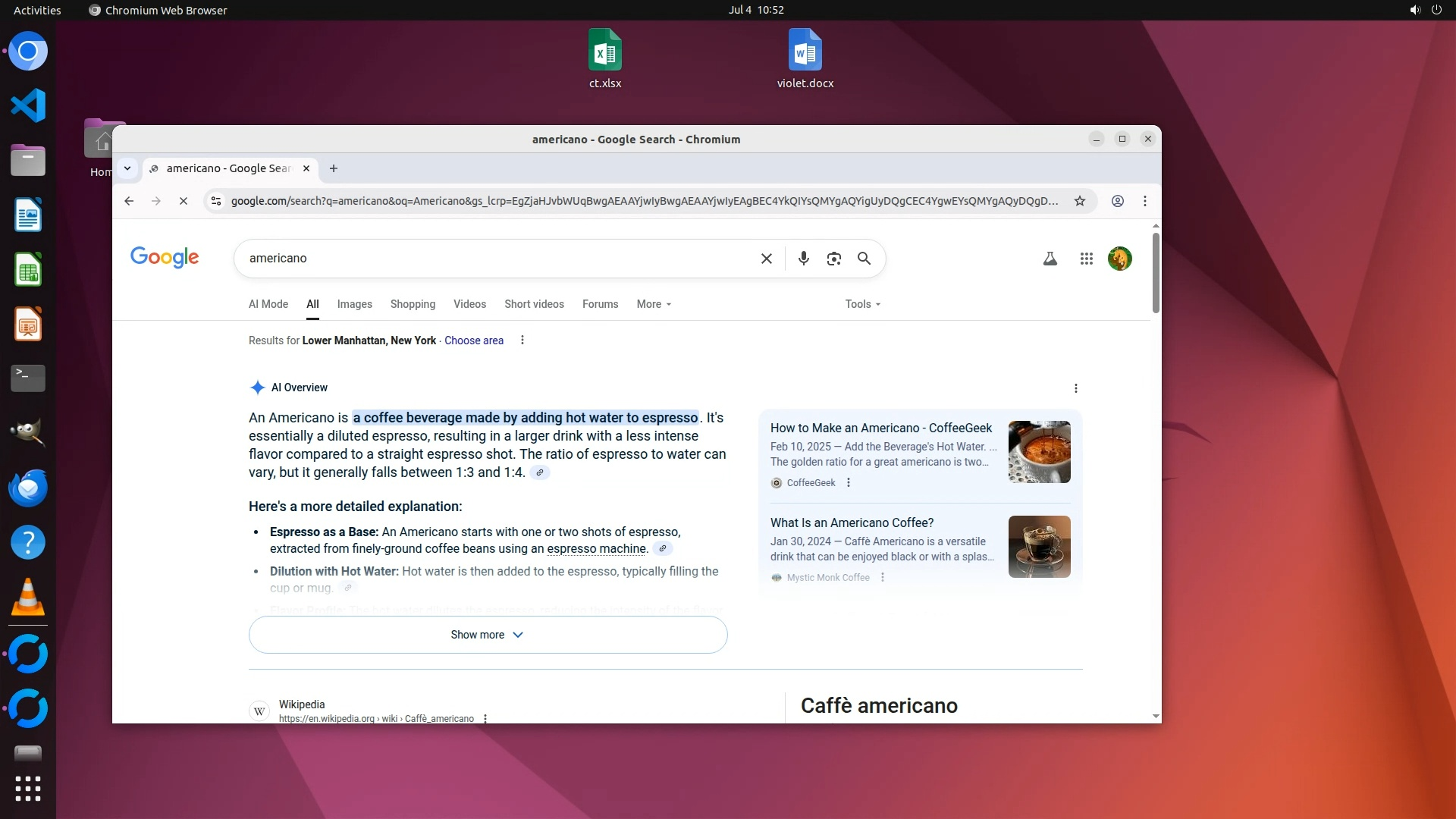Select the AI Mode tab
Screen dimensions: 1456x819
[268, 304]
